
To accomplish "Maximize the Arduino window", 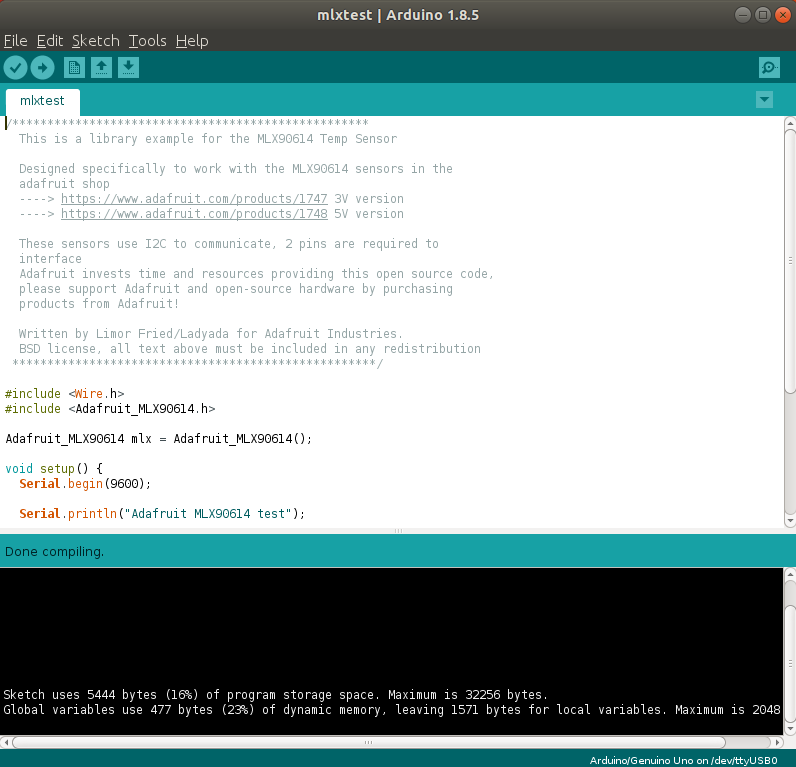I will [x=762, y=15].
